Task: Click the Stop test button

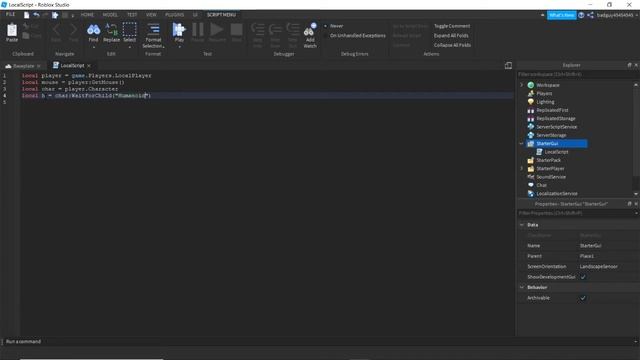Action: click(x=236, y=29)
